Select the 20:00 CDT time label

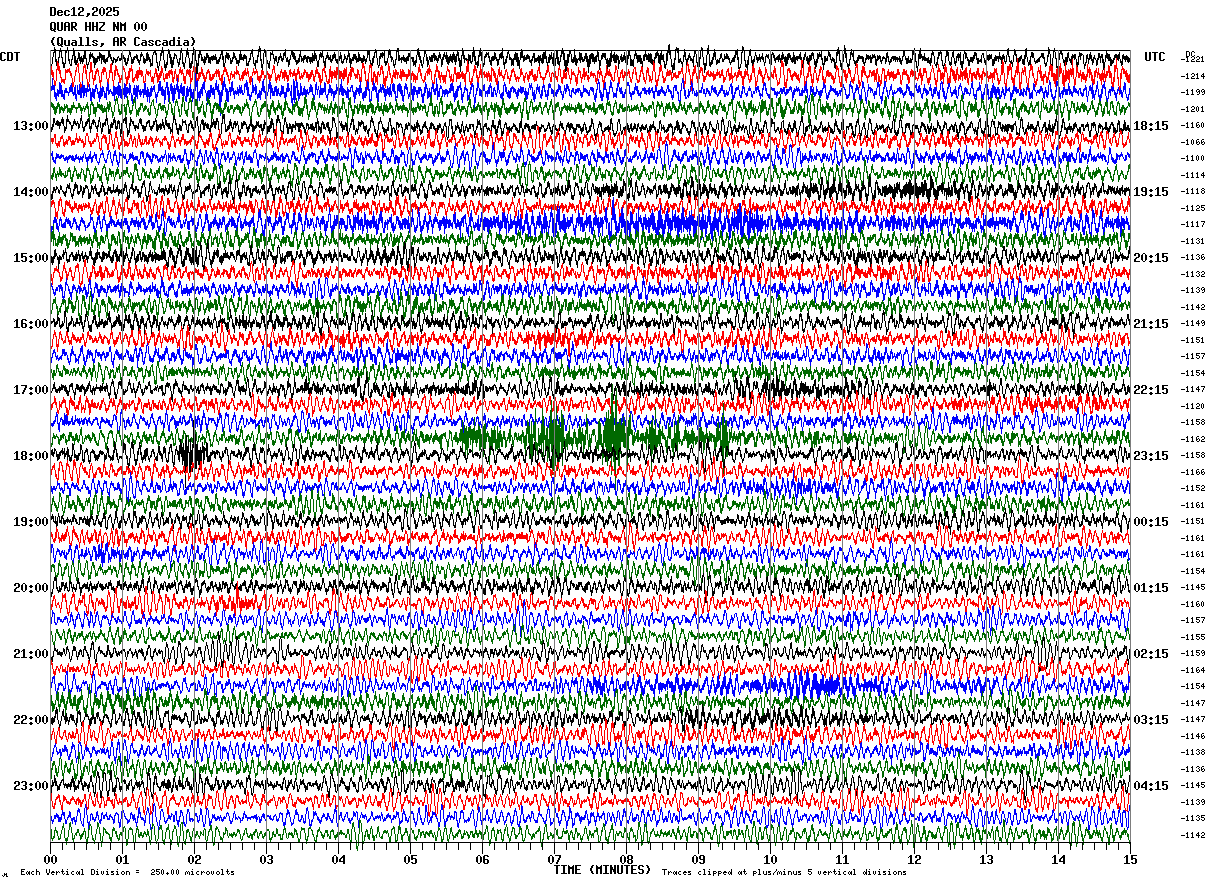[x=30, y=588]
